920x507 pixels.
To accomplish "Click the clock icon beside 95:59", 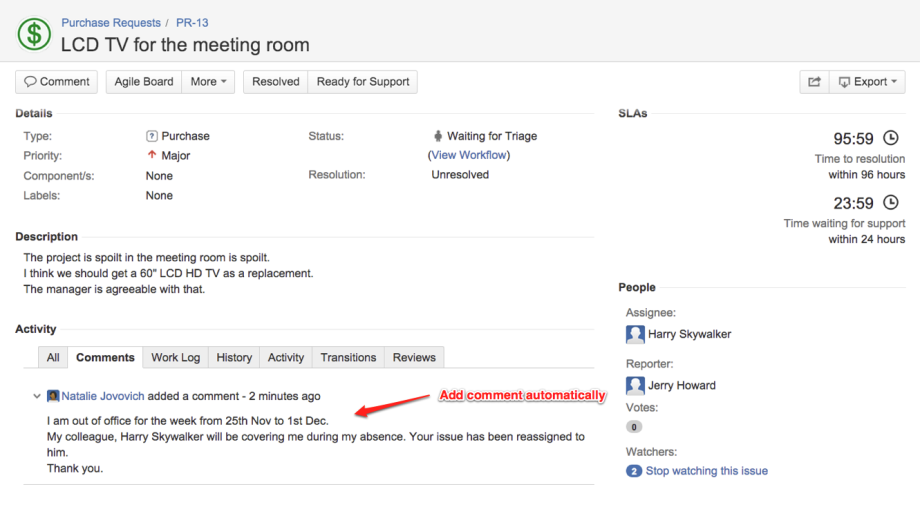I will (x=891, y=139).
